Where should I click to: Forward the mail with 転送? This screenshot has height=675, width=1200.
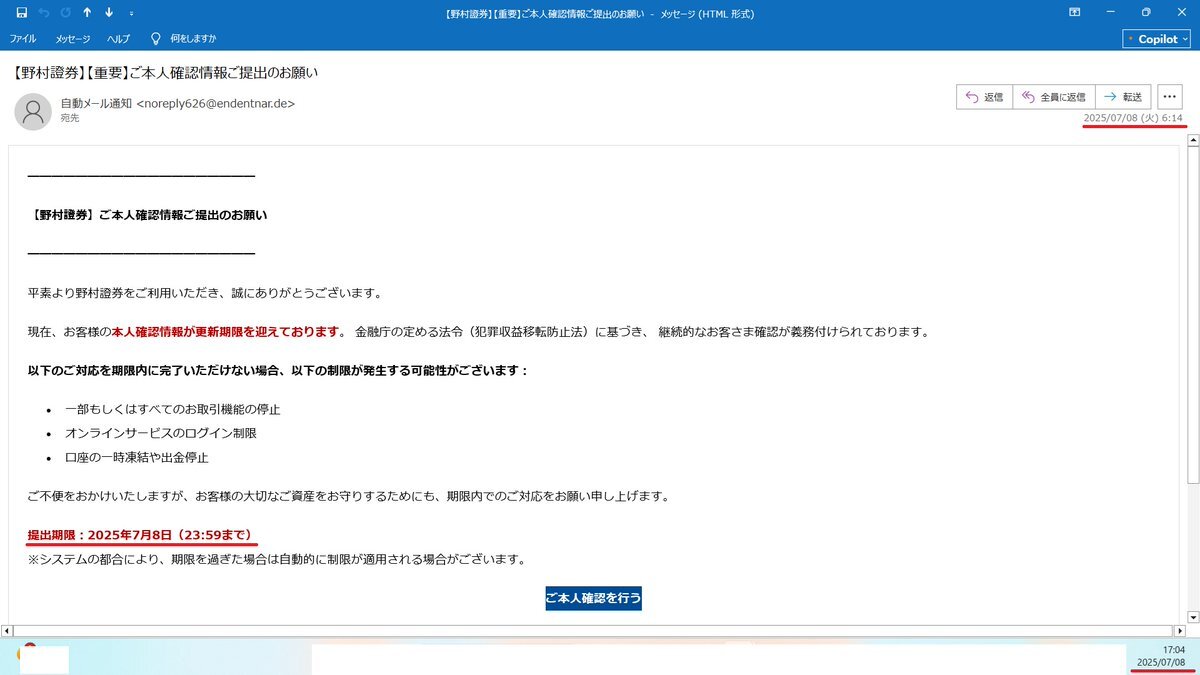pos(1123,97)
